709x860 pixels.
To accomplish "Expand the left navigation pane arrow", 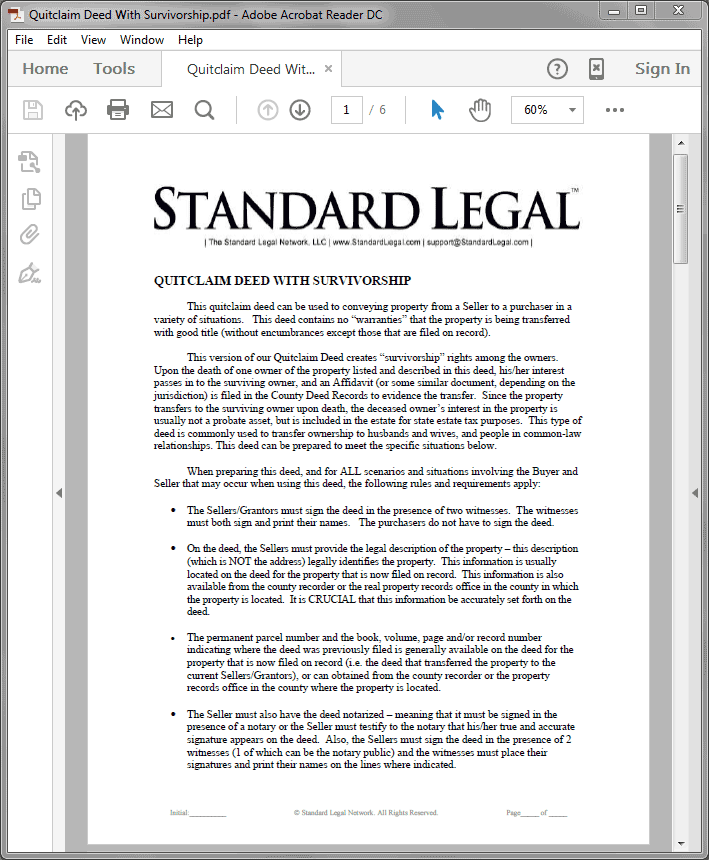I will coord(59,493).
